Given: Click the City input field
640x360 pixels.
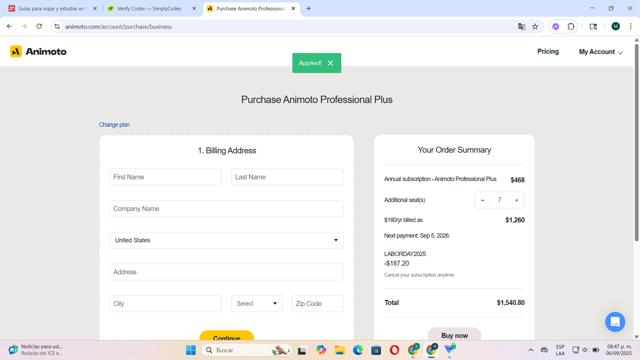Looking at the screenshot, I should (x=165, y=304).
